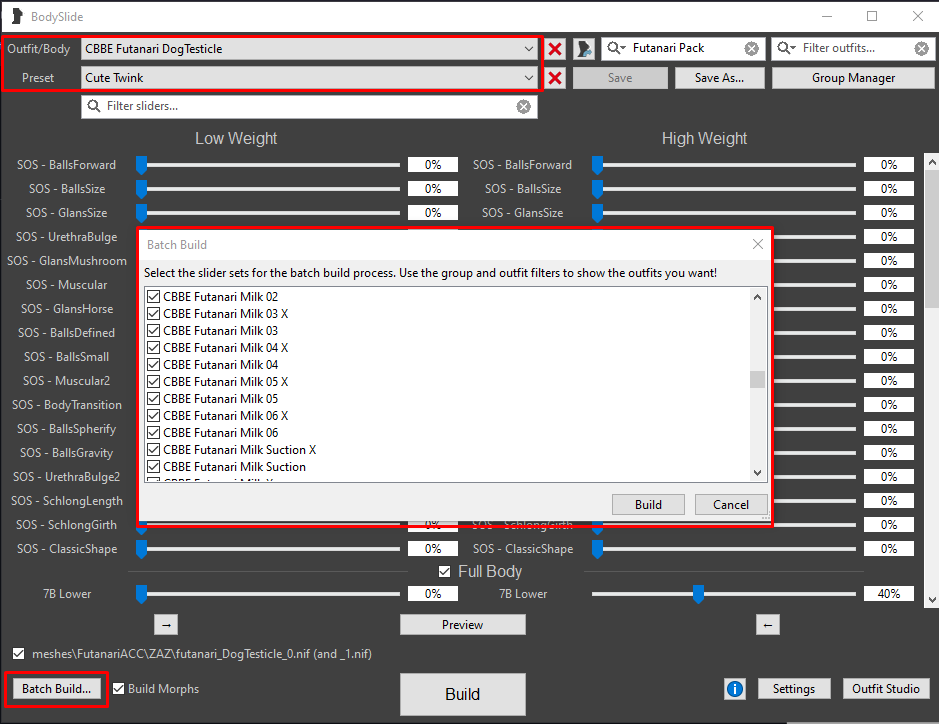939x724 pixels.
Task: Click the large main Build button
Action: pos(462,694)
